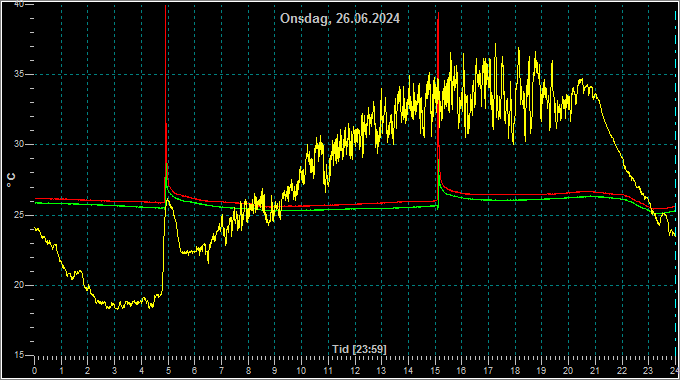Select the 20 label on temperature axis

pyautogui.click(x=19, y=285)
